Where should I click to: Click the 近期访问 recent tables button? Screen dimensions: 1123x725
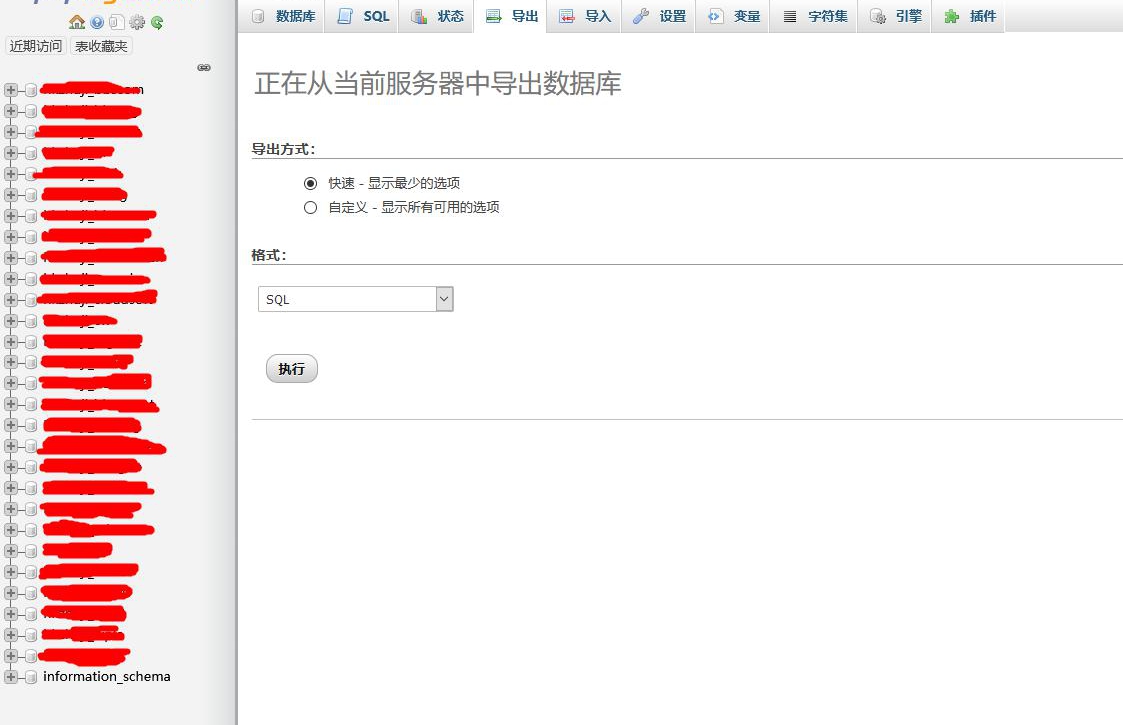coord(36,45)
